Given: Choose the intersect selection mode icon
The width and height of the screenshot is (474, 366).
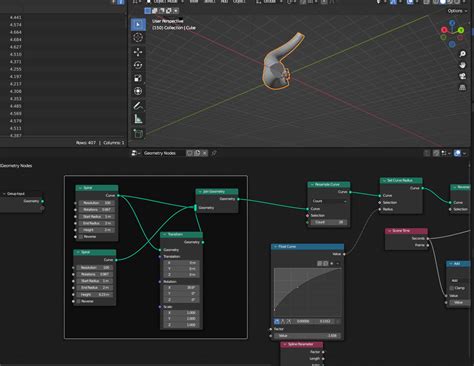Looking at the screenshot, I should point(176,11).
